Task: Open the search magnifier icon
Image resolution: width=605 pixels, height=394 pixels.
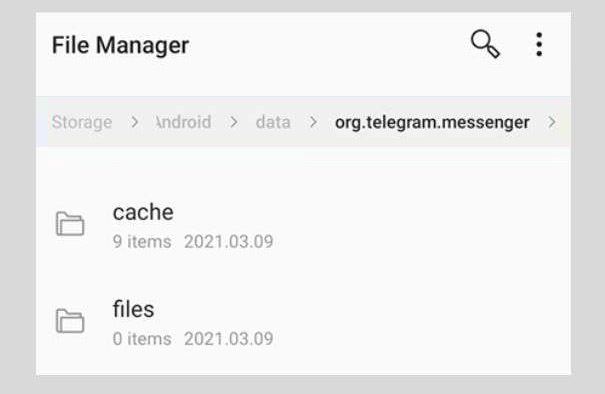Action: (x=485, y=44)
